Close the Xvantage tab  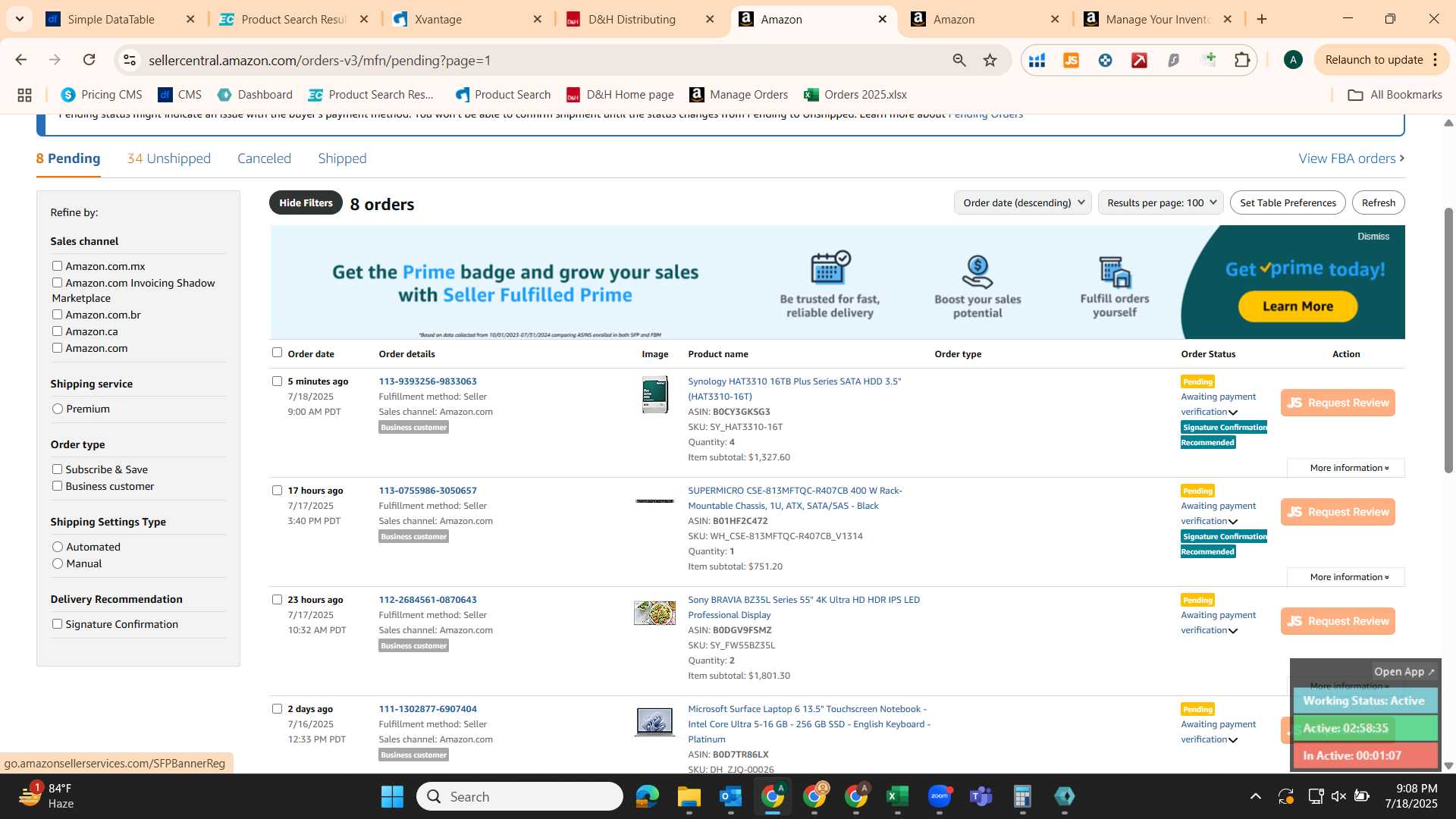(538, 19)
